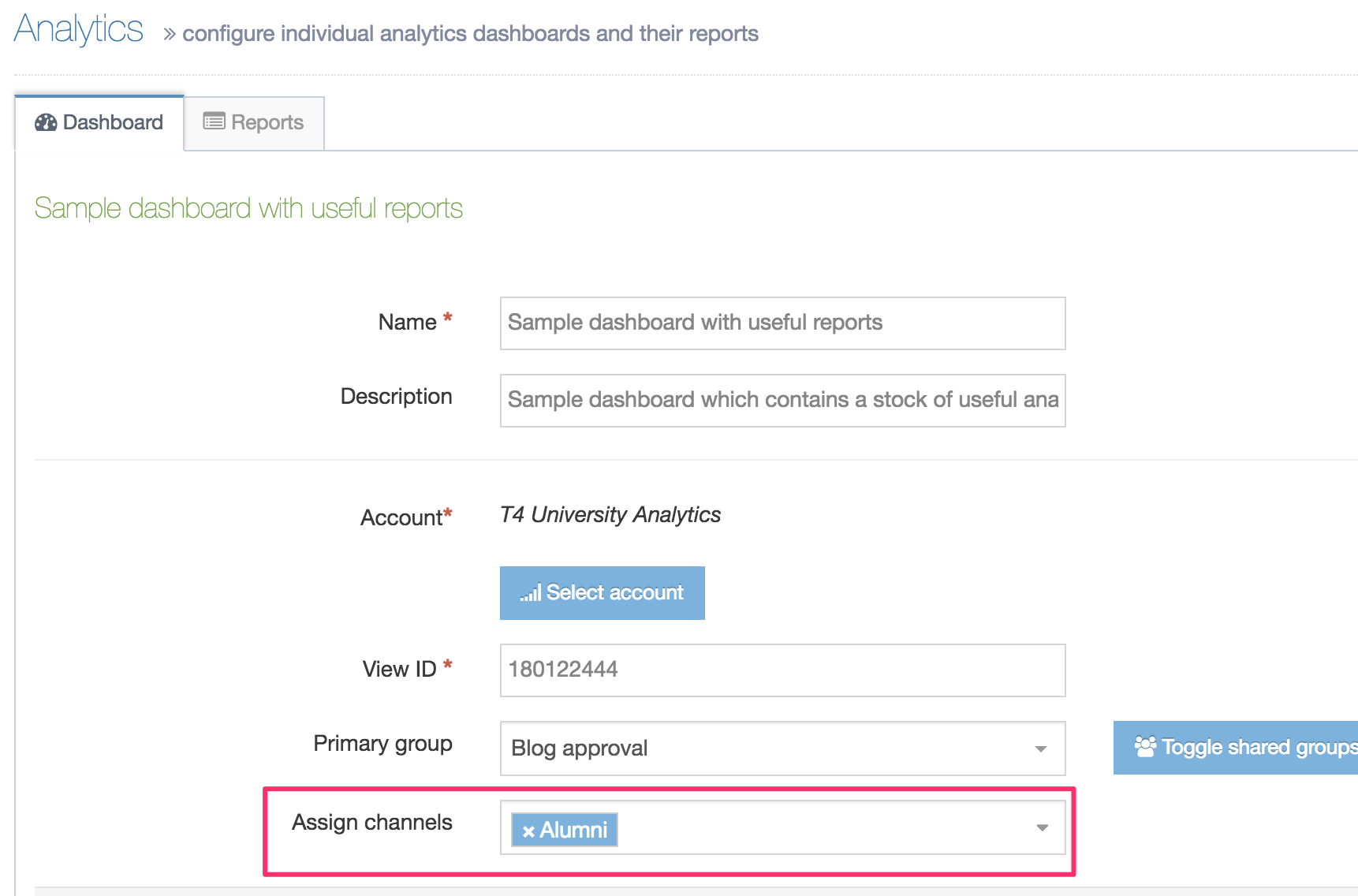Click the list icon on Reports tab

pyautogui.click(x=214, y=121)
